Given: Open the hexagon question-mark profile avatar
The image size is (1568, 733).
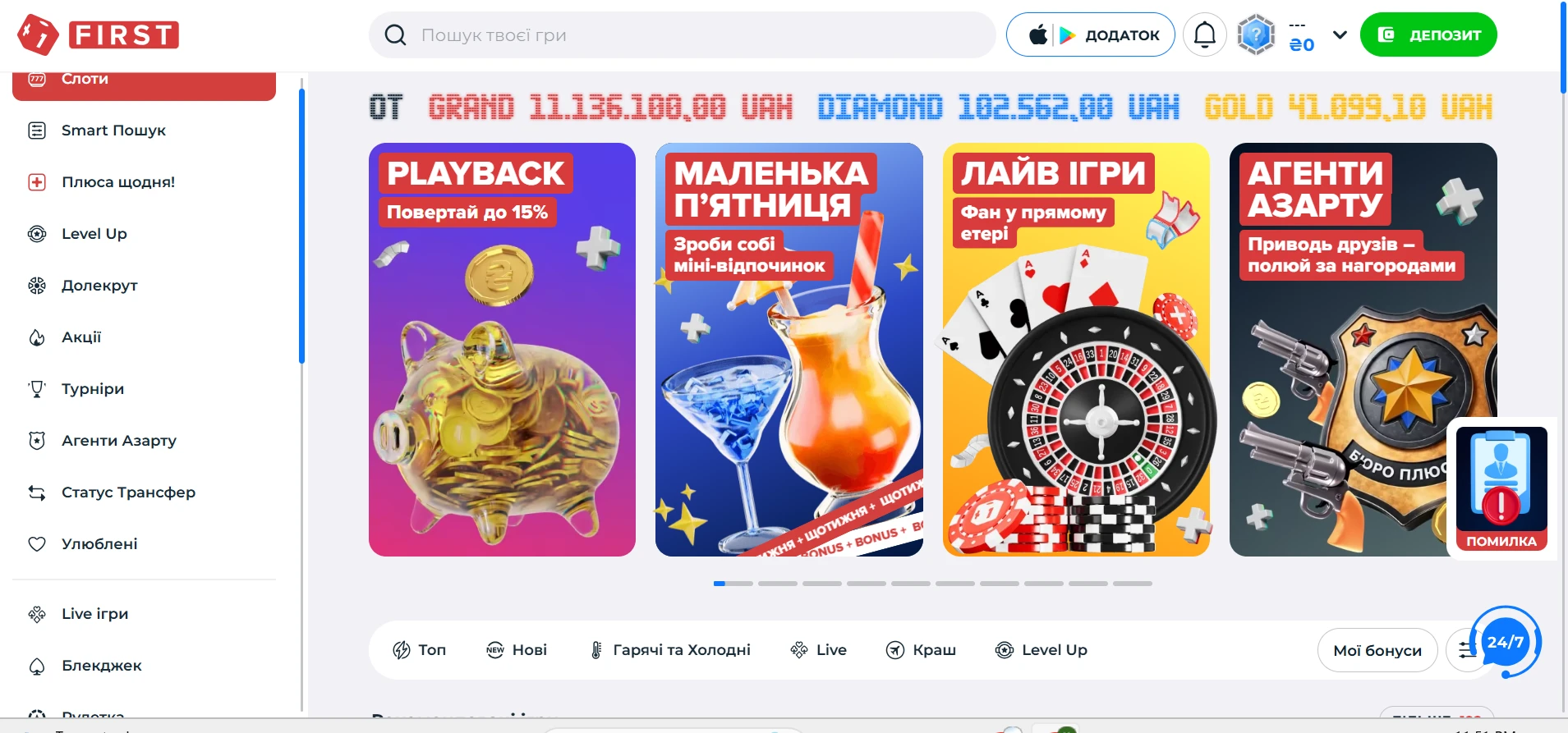Looking at the screenshot, I should (x=1256, y=34).
